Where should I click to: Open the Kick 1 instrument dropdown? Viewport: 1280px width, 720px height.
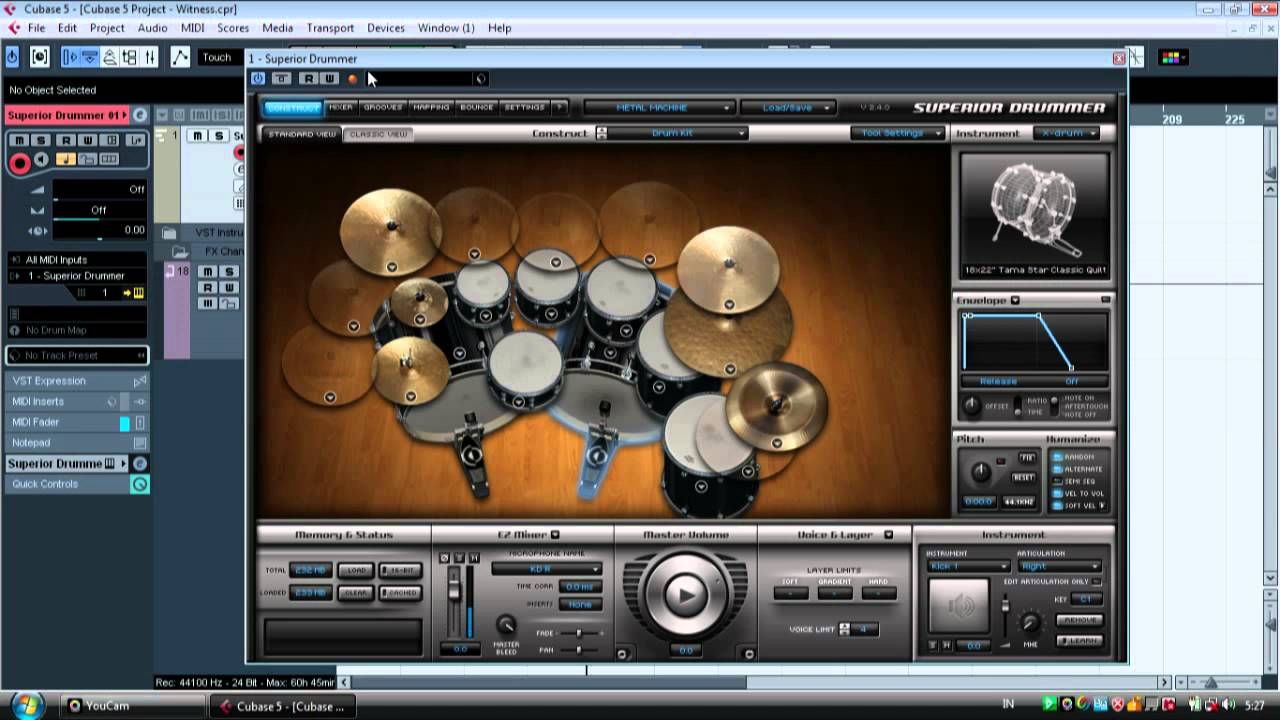pyautogui.click(x=967, y=566)
